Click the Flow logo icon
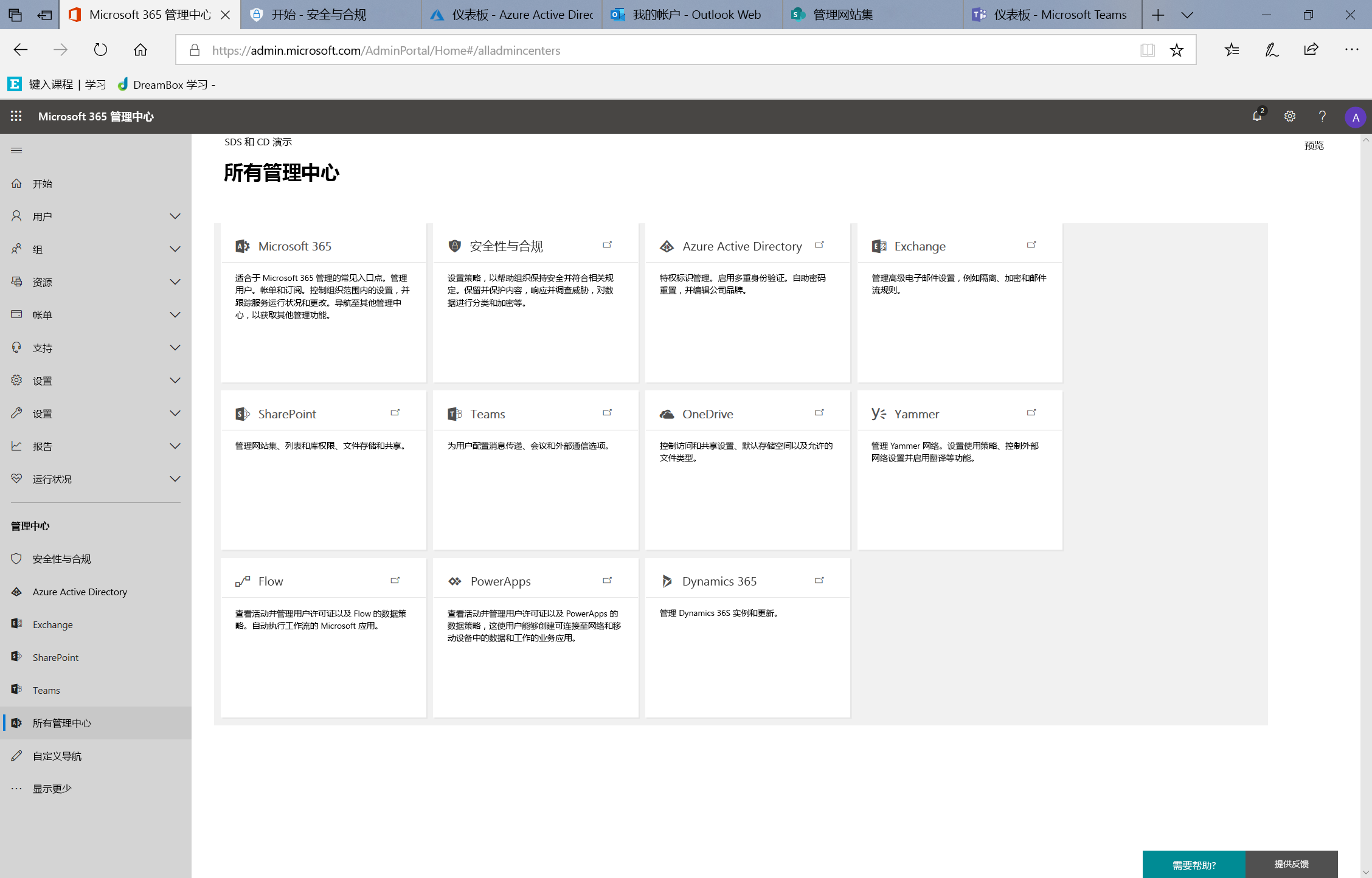The image size is (1372, 878). point(243,581)
